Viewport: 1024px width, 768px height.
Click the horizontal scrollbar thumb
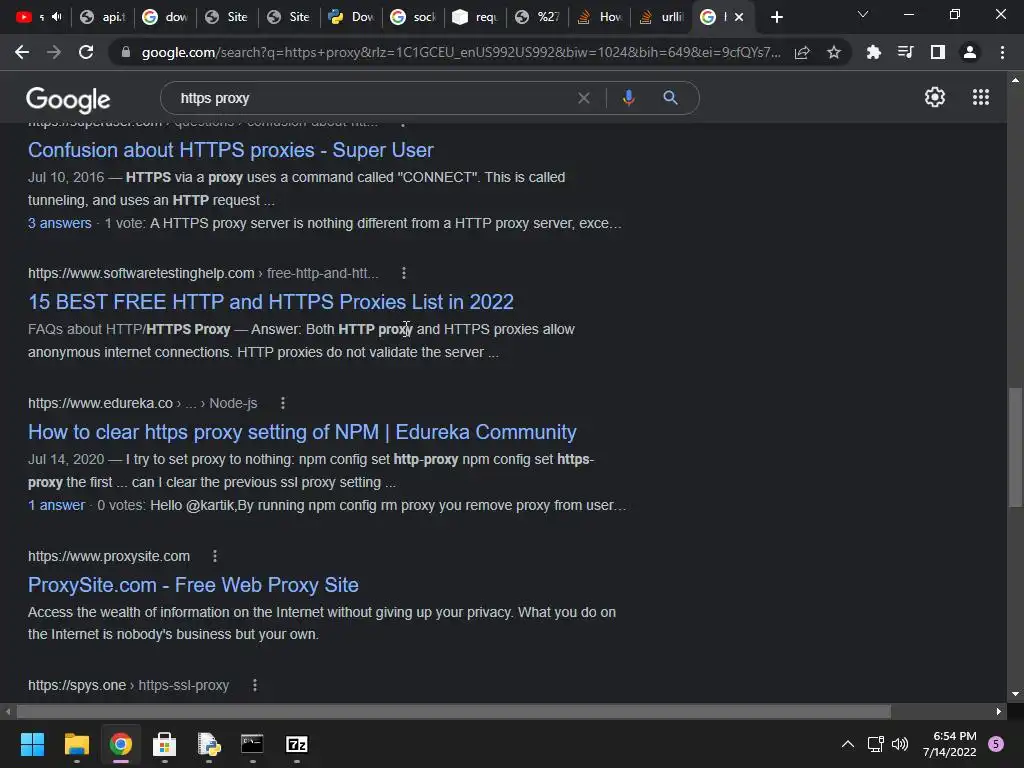453,711
